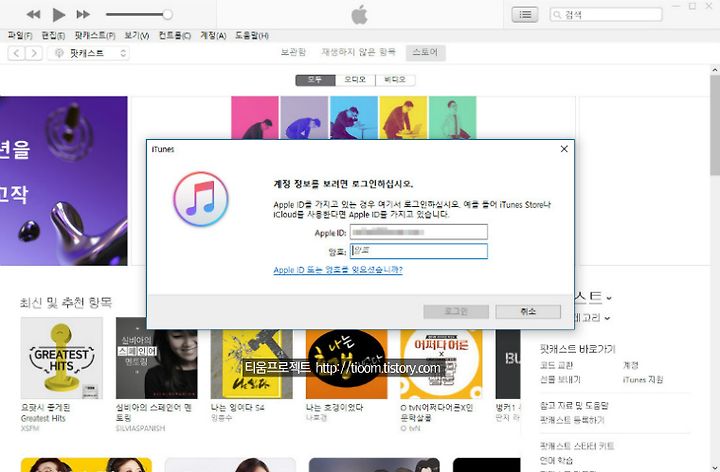Select the 모두 filter segment

tap(315, 80)
